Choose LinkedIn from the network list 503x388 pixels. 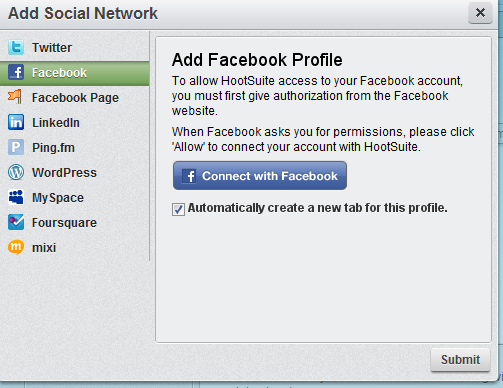(75, 122)
